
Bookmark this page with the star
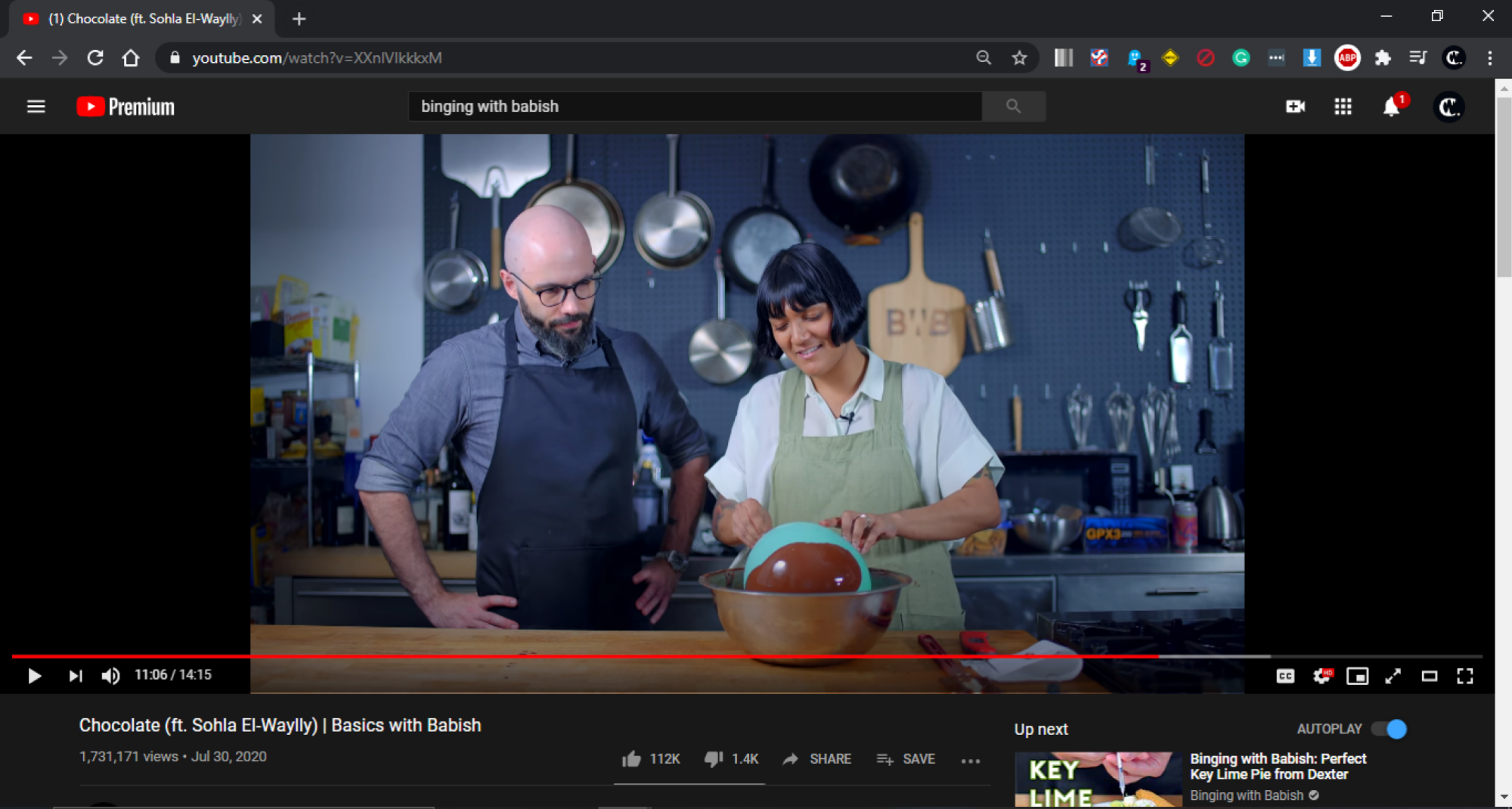pyautogui.click(x=1019, y=57)
